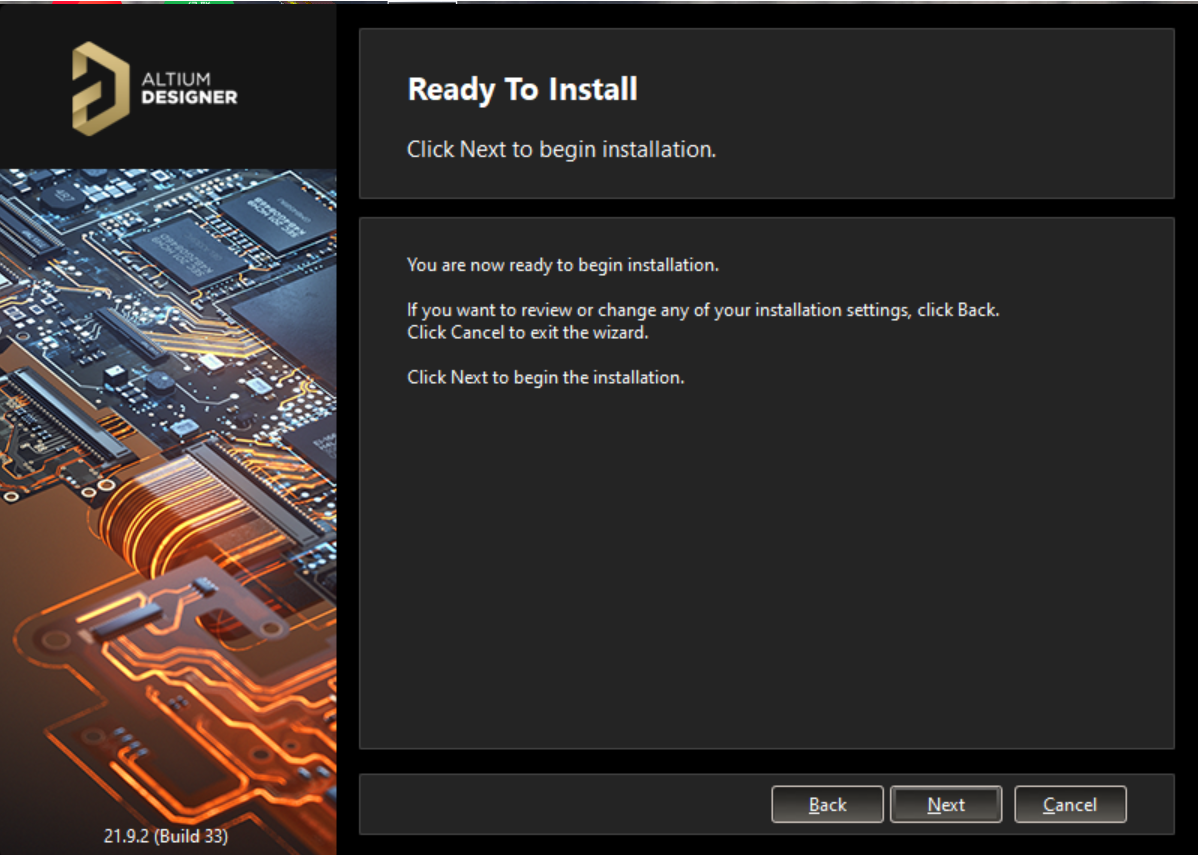Click Next to begin installation

click(x=946, y=805)
